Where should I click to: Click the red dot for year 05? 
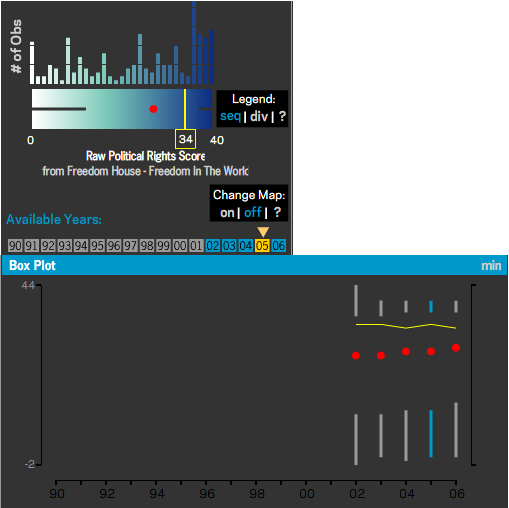431,351
